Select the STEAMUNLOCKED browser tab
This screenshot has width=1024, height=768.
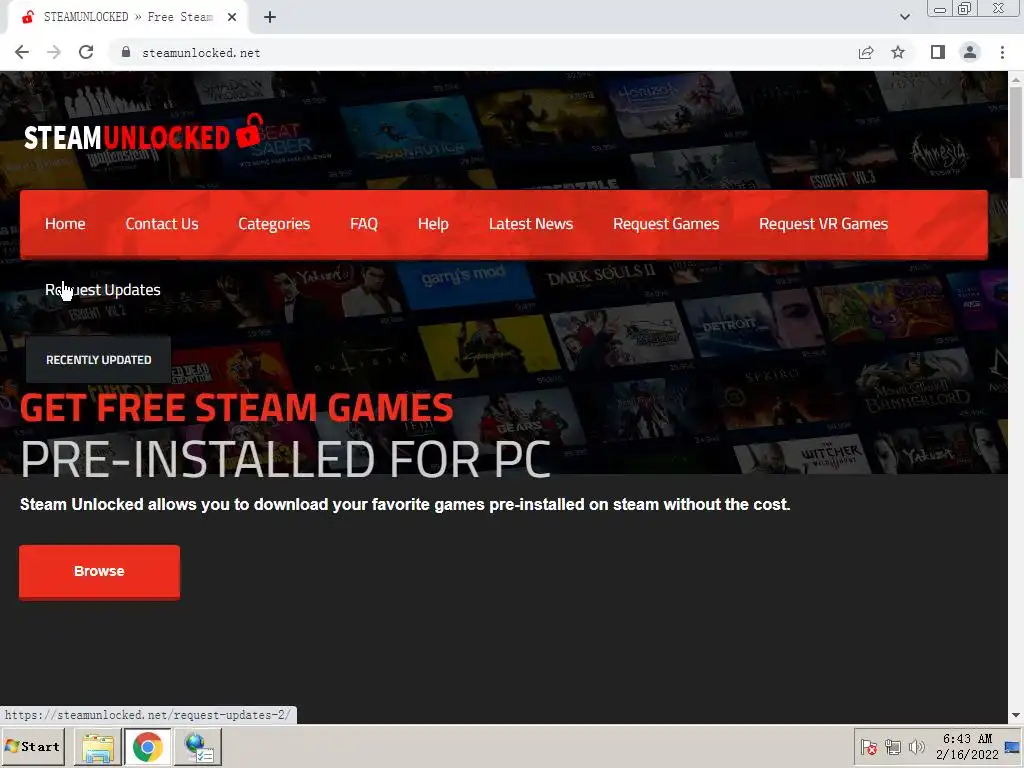pos(127,17)
